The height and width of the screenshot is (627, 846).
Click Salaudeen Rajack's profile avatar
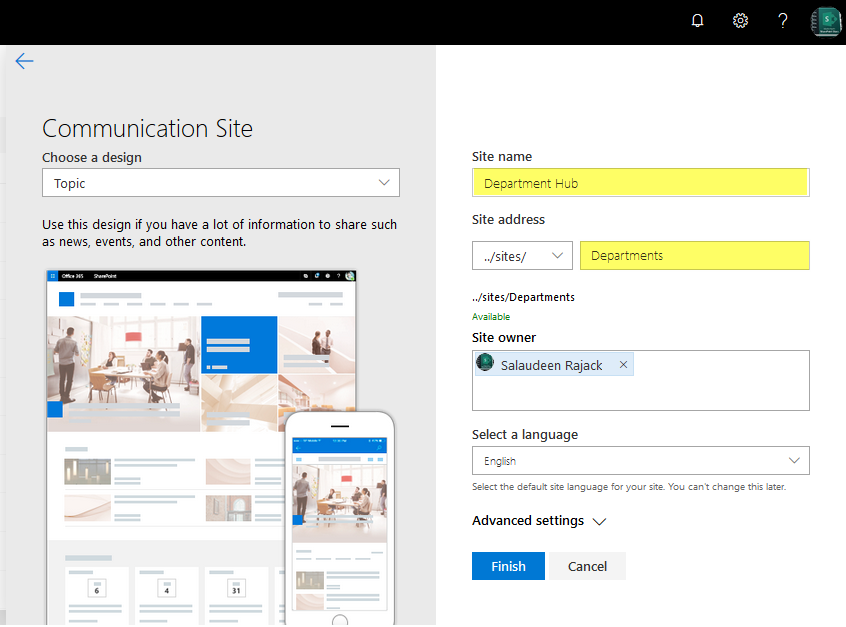click(485, 363)
